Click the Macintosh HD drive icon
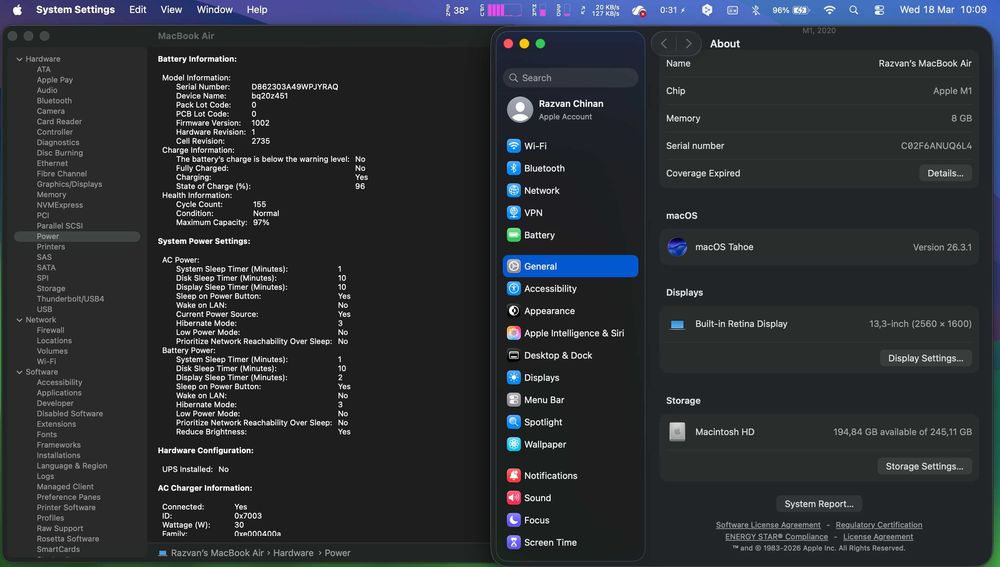 coord(677,432)
